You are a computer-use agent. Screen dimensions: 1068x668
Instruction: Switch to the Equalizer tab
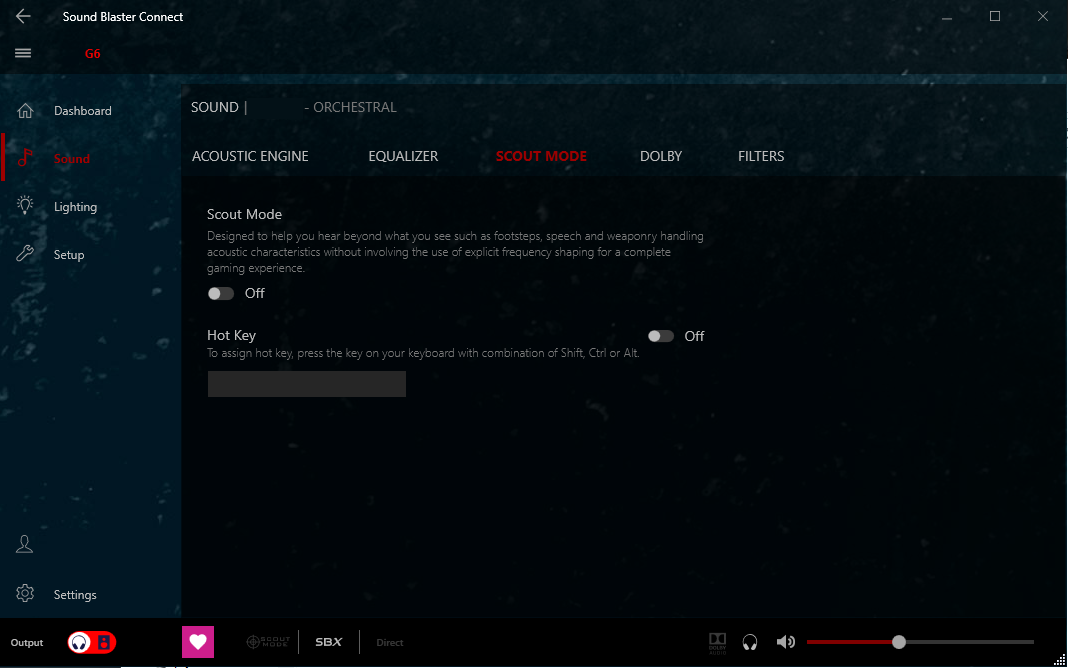(x=403, y=157)
